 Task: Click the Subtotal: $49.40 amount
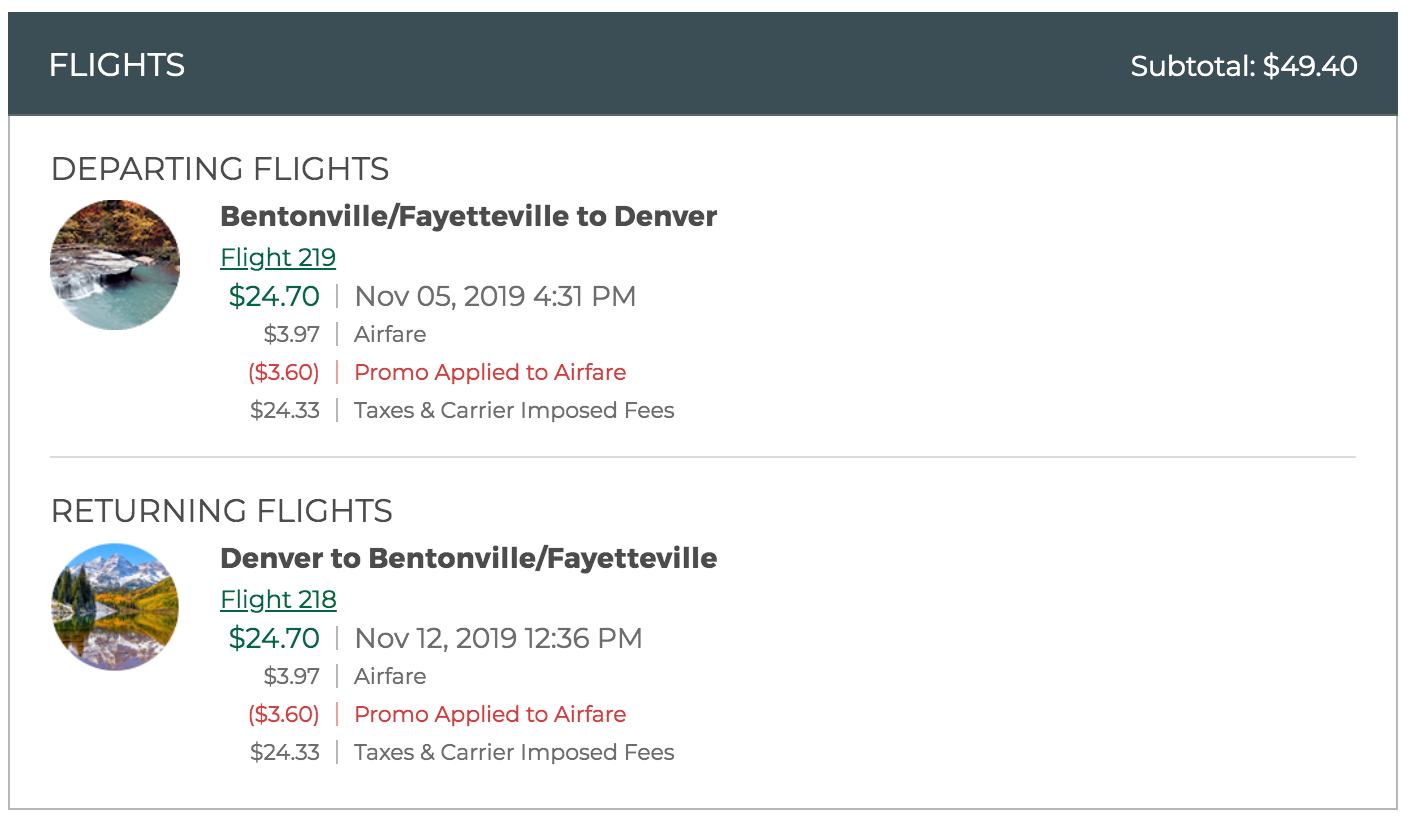pos(1244,66)
